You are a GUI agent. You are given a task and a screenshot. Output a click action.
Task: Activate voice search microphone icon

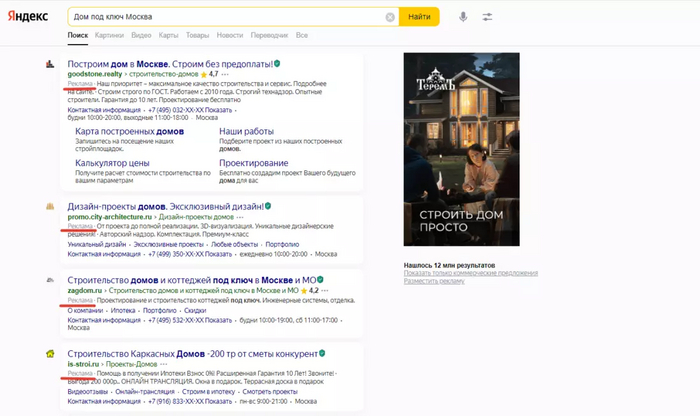(x=463, y=17)
